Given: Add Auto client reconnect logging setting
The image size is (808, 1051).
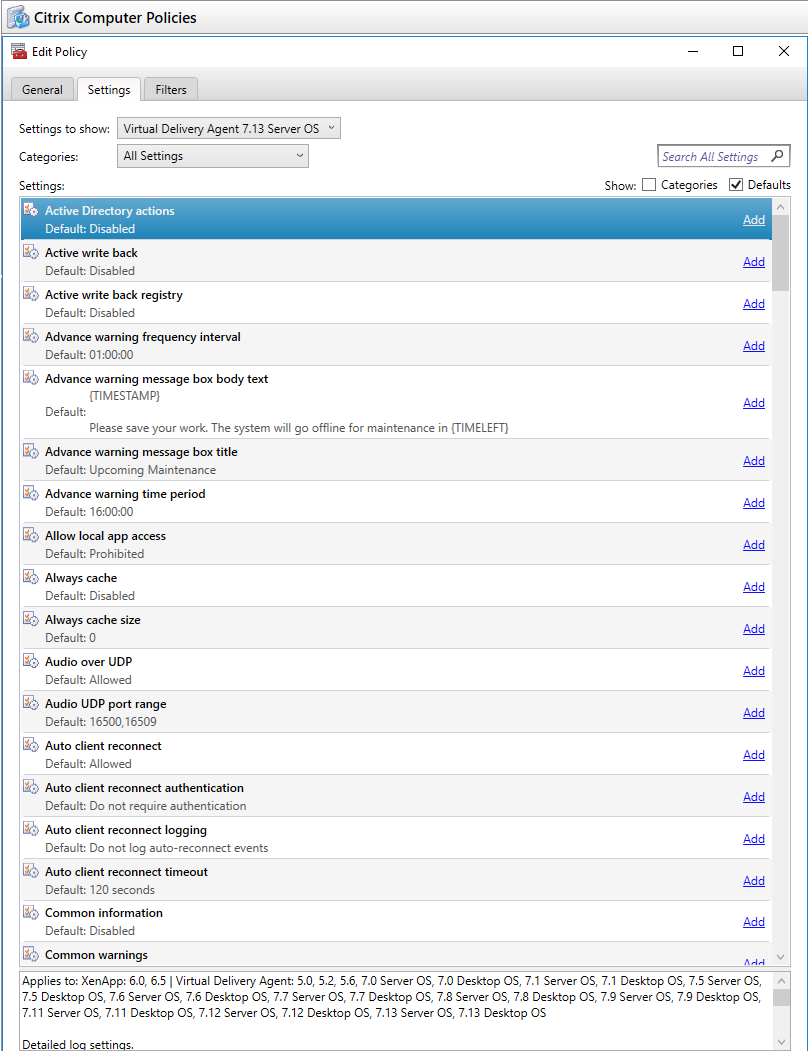Looking at the screenshot, I should pos(754,839).
